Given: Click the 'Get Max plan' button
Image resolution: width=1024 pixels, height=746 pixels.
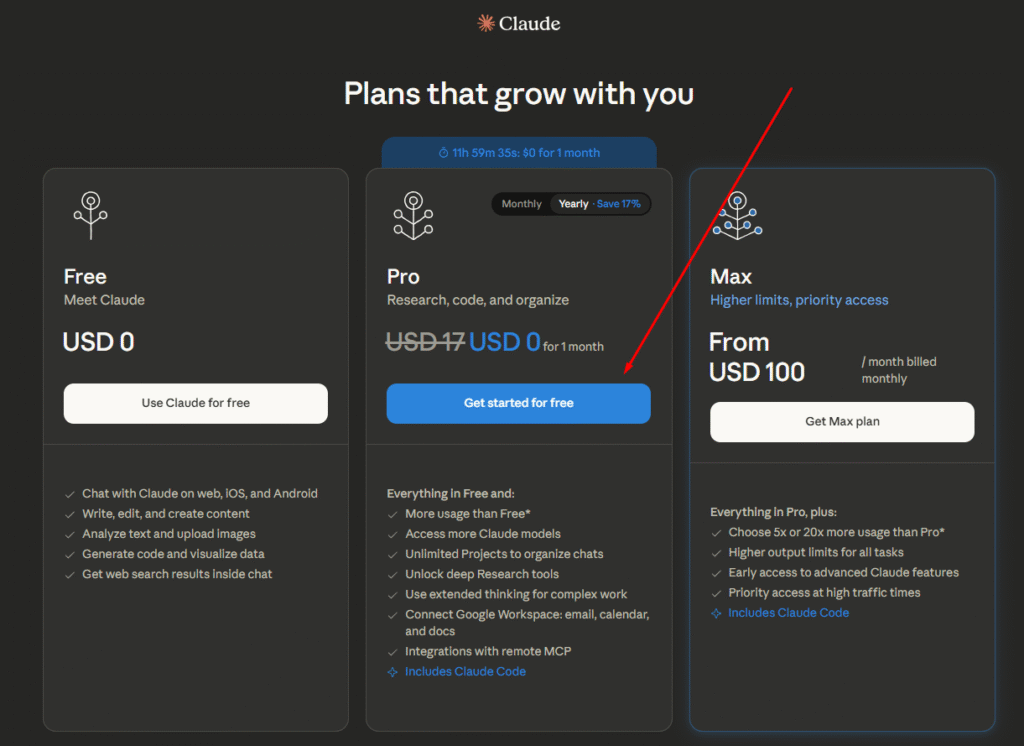Looking at the screenshot, I should [x=842, y=421].
